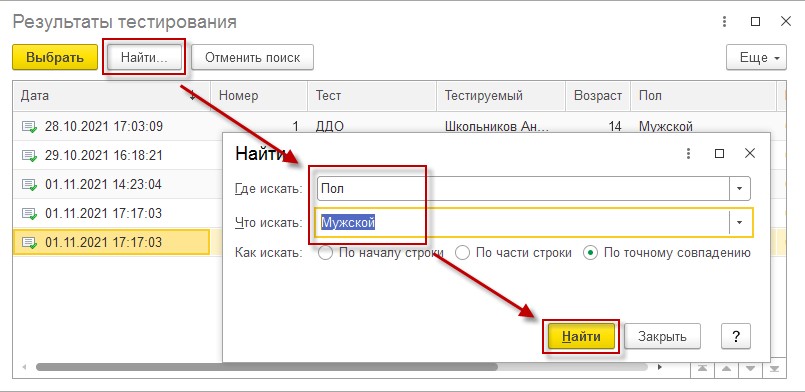Click the document icon in row 28.10.2021
The height and width of the screenshot is (392, 805).
click(x=29, y=127)
